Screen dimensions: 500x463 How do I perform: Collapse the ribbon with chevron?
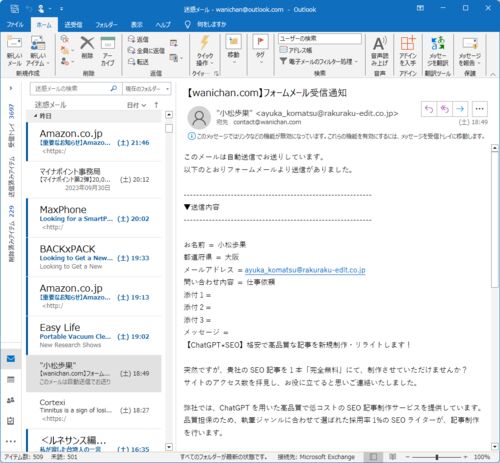[x=493, y=74]
